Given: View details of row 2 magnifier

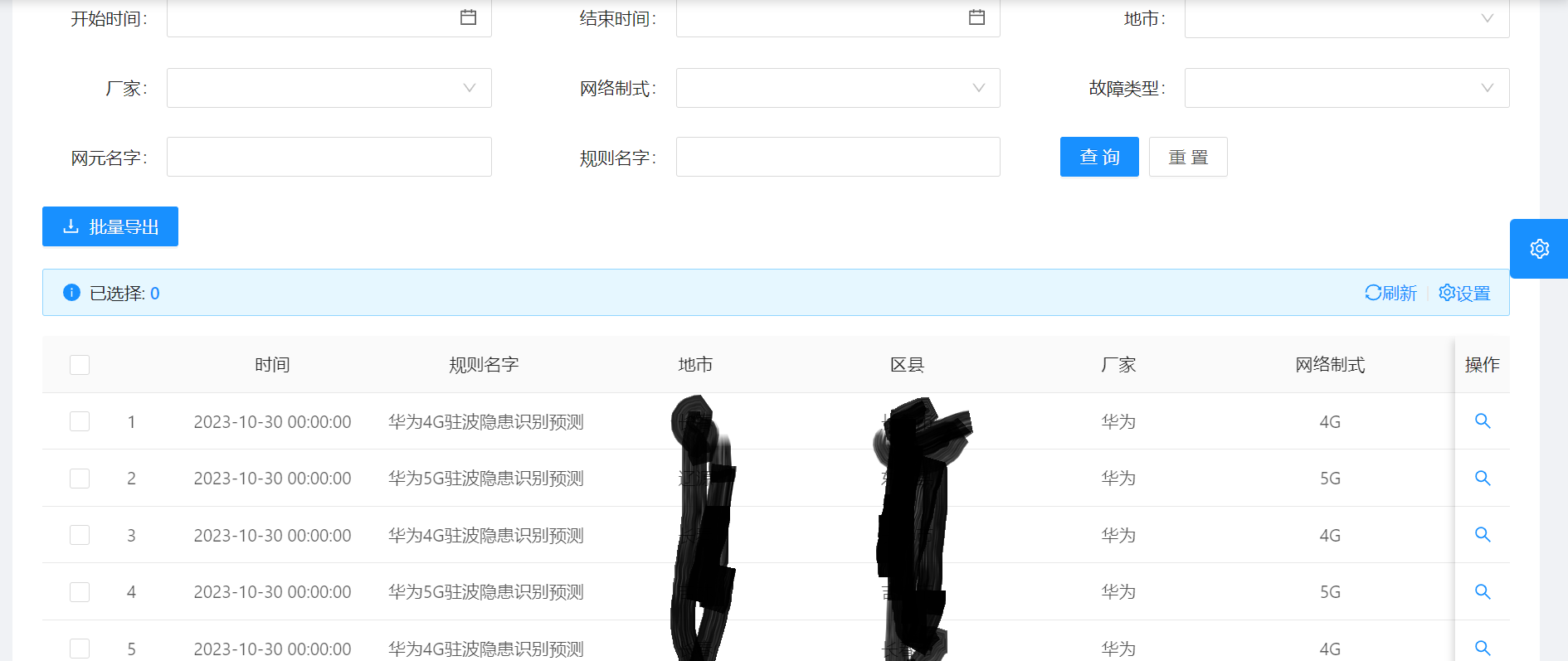Looking at the screenshot, I should (1483, 478).
